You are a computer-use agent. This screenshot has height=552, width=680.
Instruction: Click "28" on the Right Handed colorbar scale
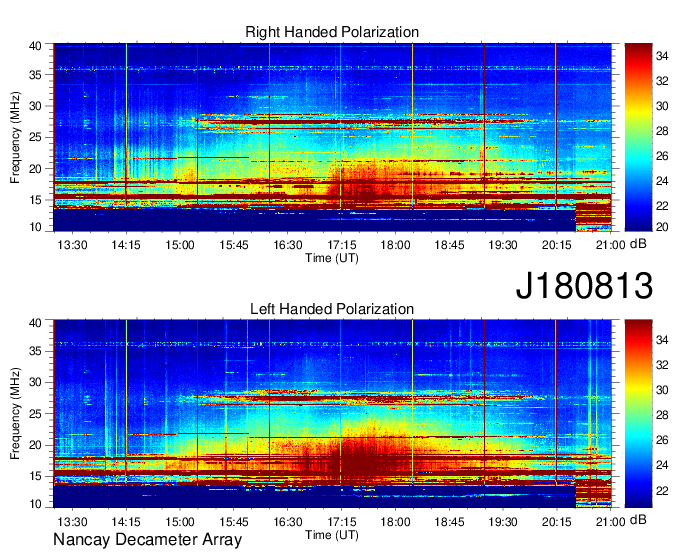662,131
